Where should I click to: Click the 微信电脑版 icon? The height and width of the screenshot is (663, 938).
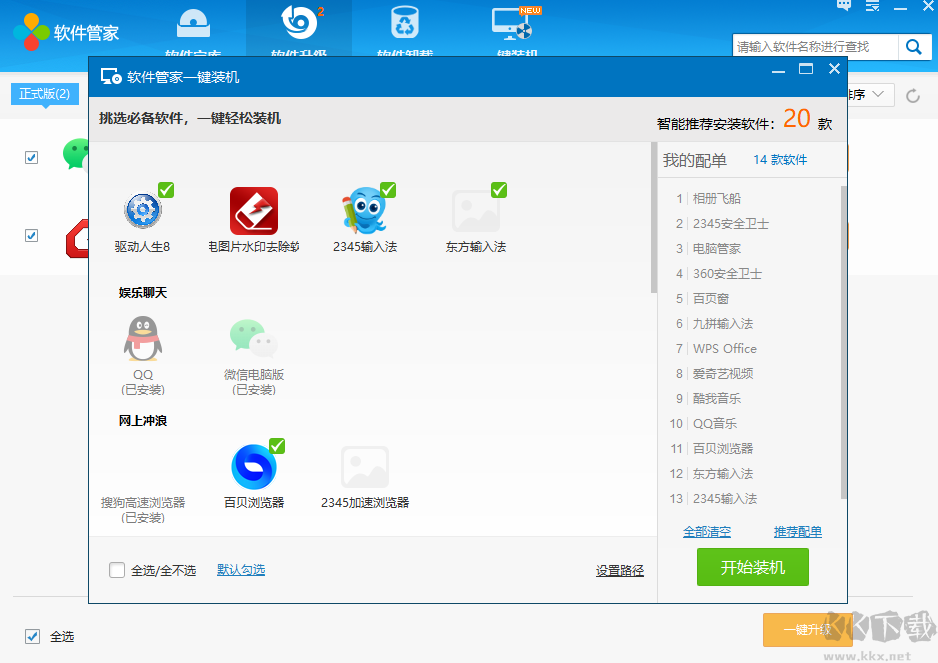tap(254, 339)
